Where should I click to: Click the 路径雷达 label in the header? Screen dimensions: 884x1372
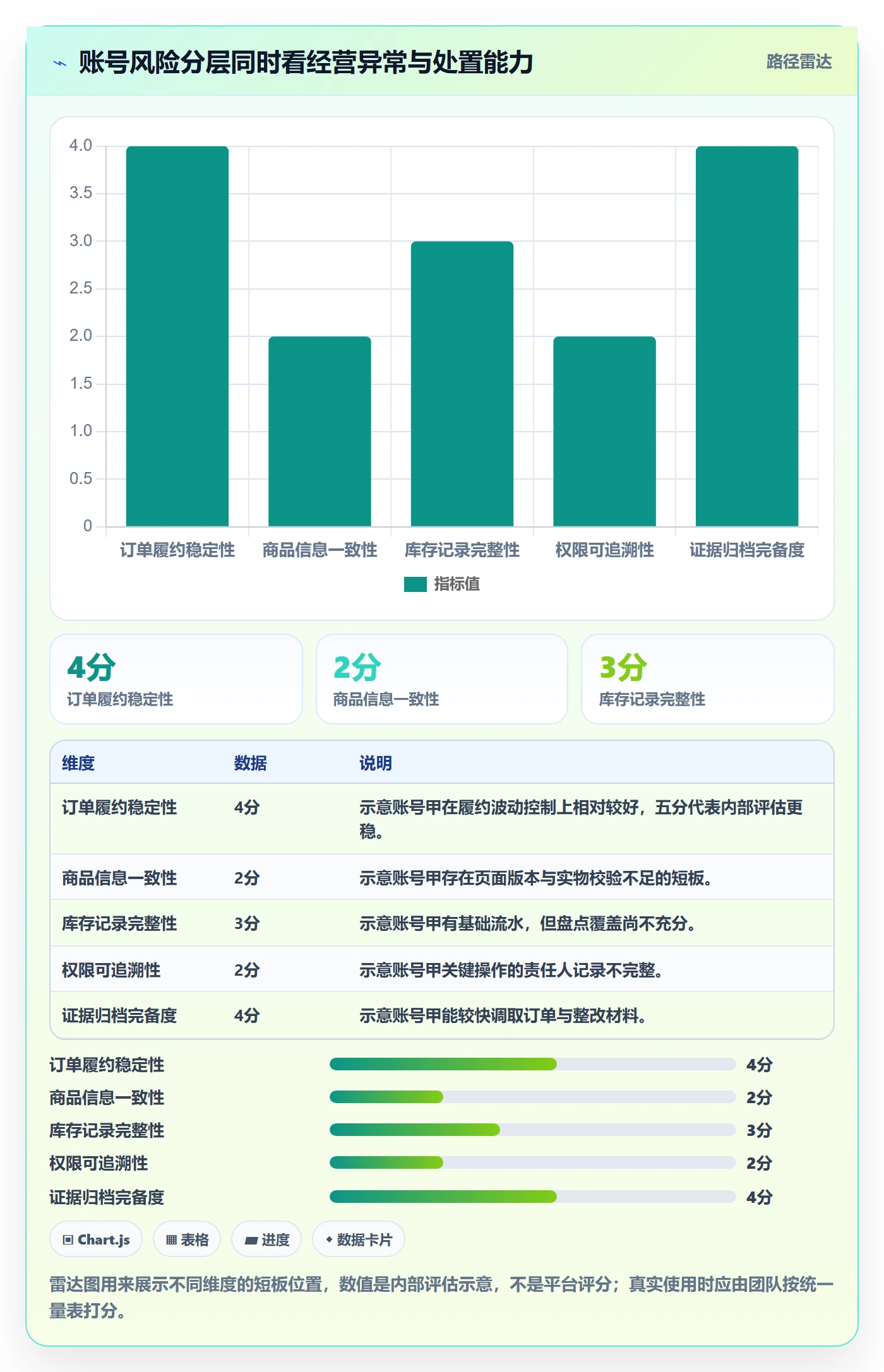point(799,62)
